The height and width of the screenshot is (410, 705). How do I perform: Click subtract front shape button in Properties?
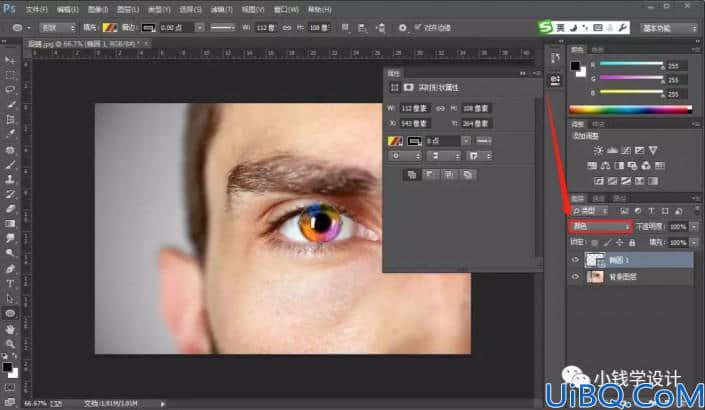click(x=430, y=174)
